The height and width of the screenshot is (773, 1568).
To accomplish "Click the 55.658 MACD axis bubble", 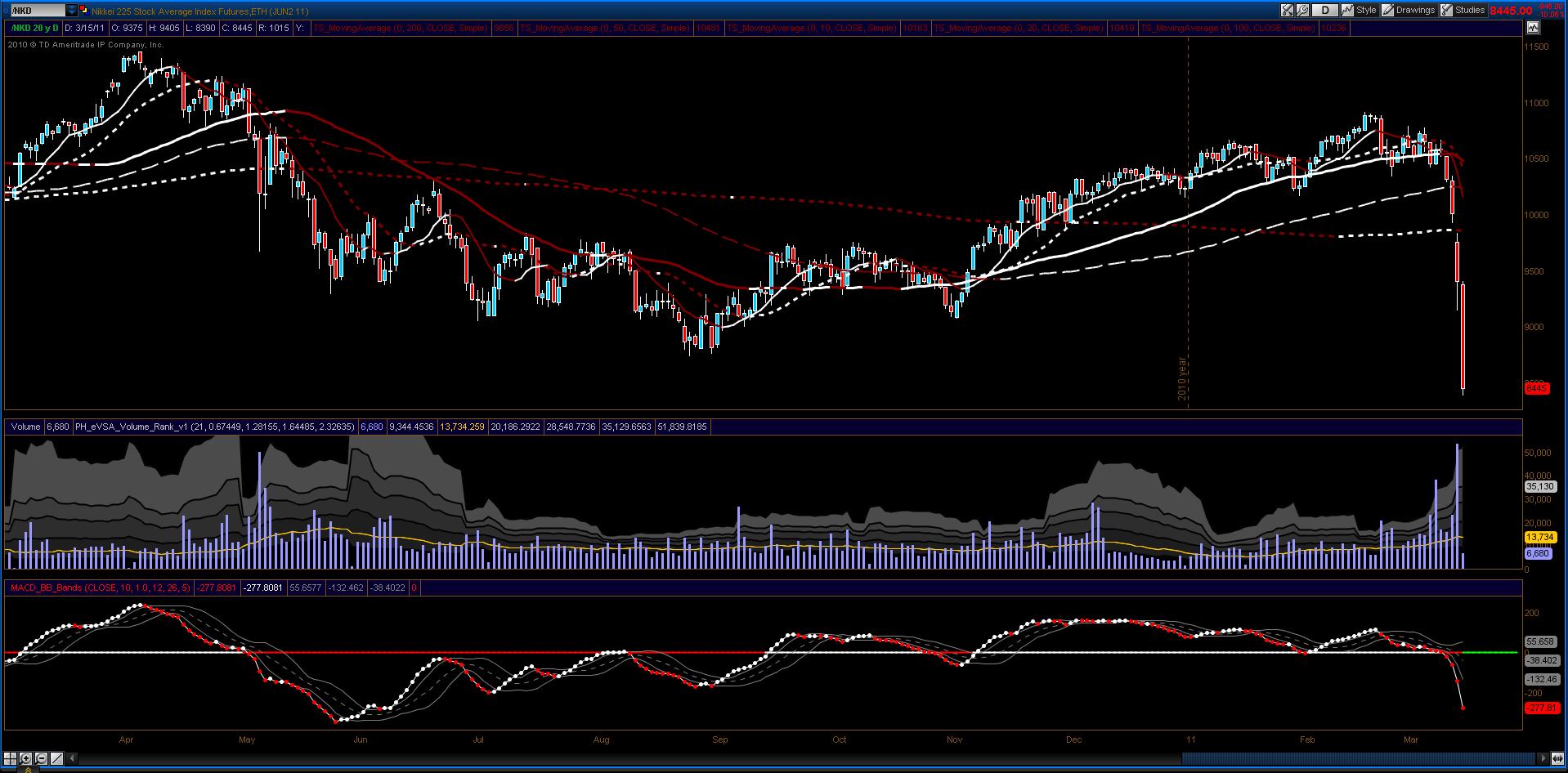I will click(x=1541, y=642).
